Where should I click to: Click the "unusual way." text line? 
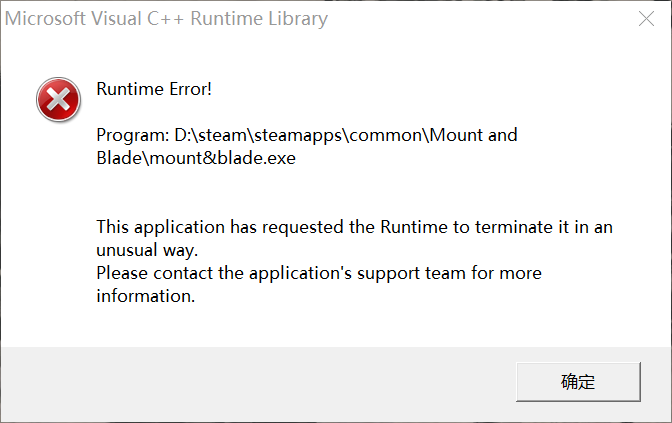[x=147, y=250]
